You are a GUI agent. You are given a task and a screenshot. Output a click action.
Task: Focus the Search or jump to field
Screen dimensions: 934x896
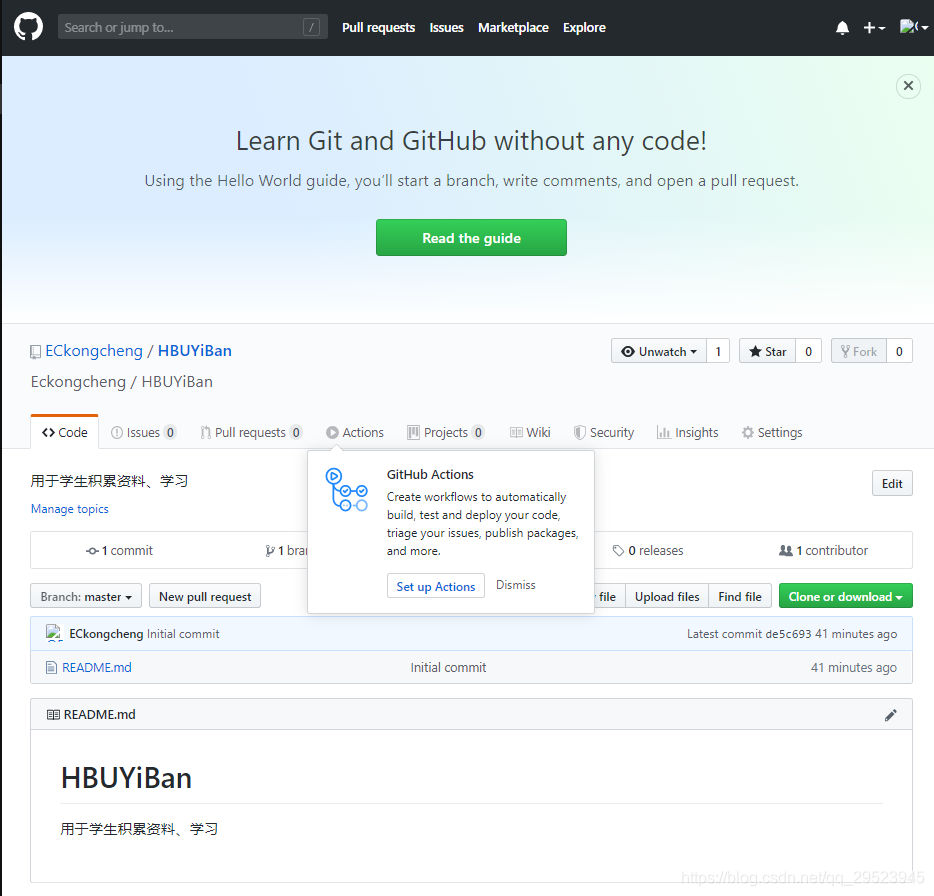click(x=192, y=27)
